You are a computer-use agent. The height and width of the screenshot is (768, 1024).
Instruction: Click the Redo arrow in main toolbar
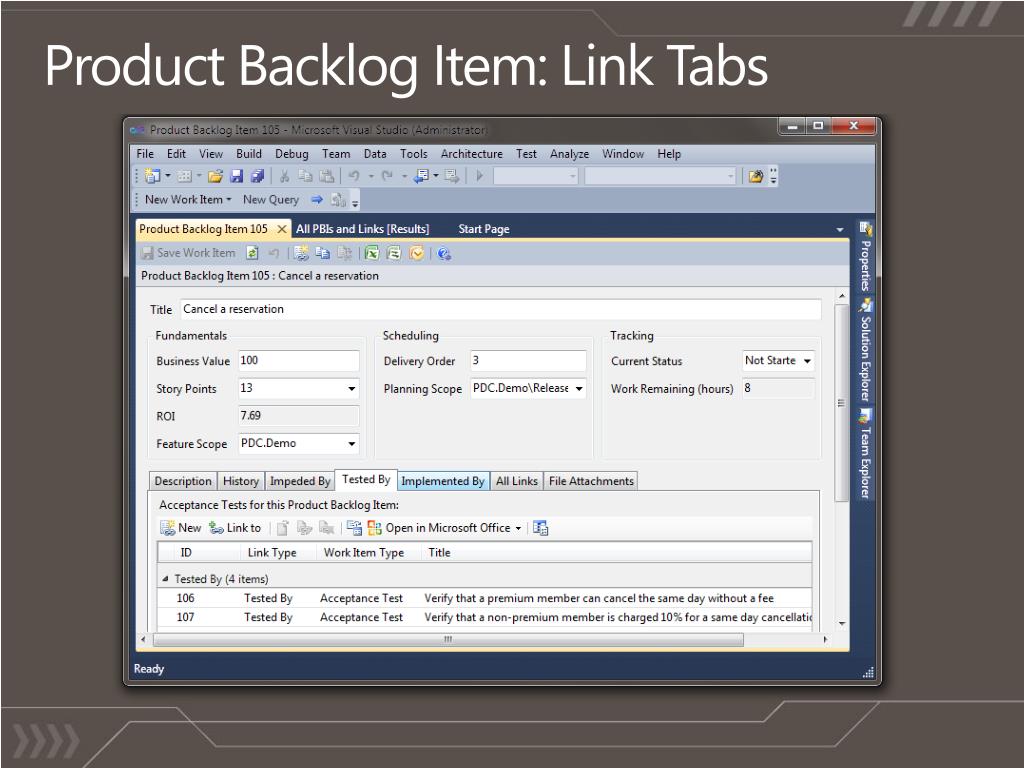pyautogui.click(x=387, y=176)
